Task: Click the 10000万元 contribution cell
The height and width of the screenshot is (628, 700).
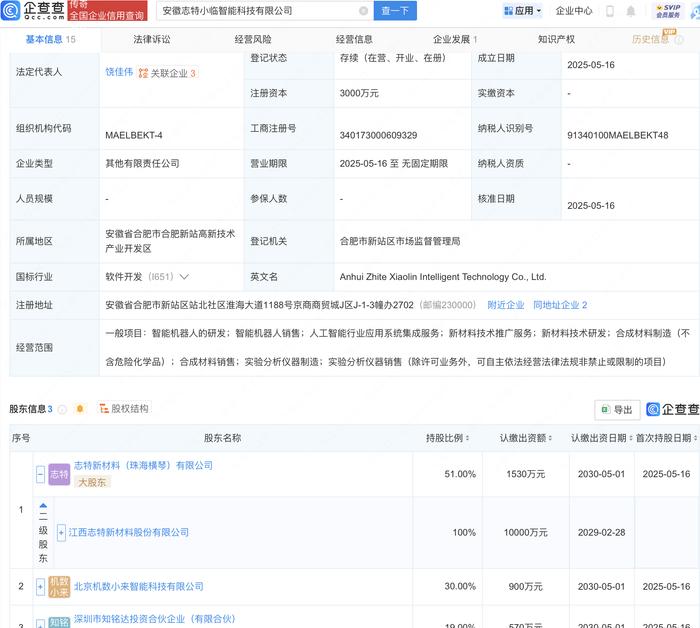Action: click(525, 532)
